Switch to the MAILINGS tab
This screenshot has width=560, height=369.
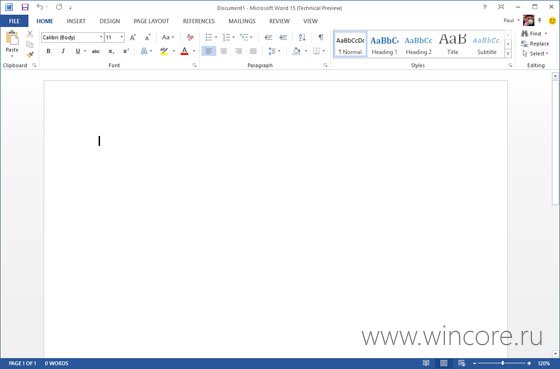tap(242, 21)
